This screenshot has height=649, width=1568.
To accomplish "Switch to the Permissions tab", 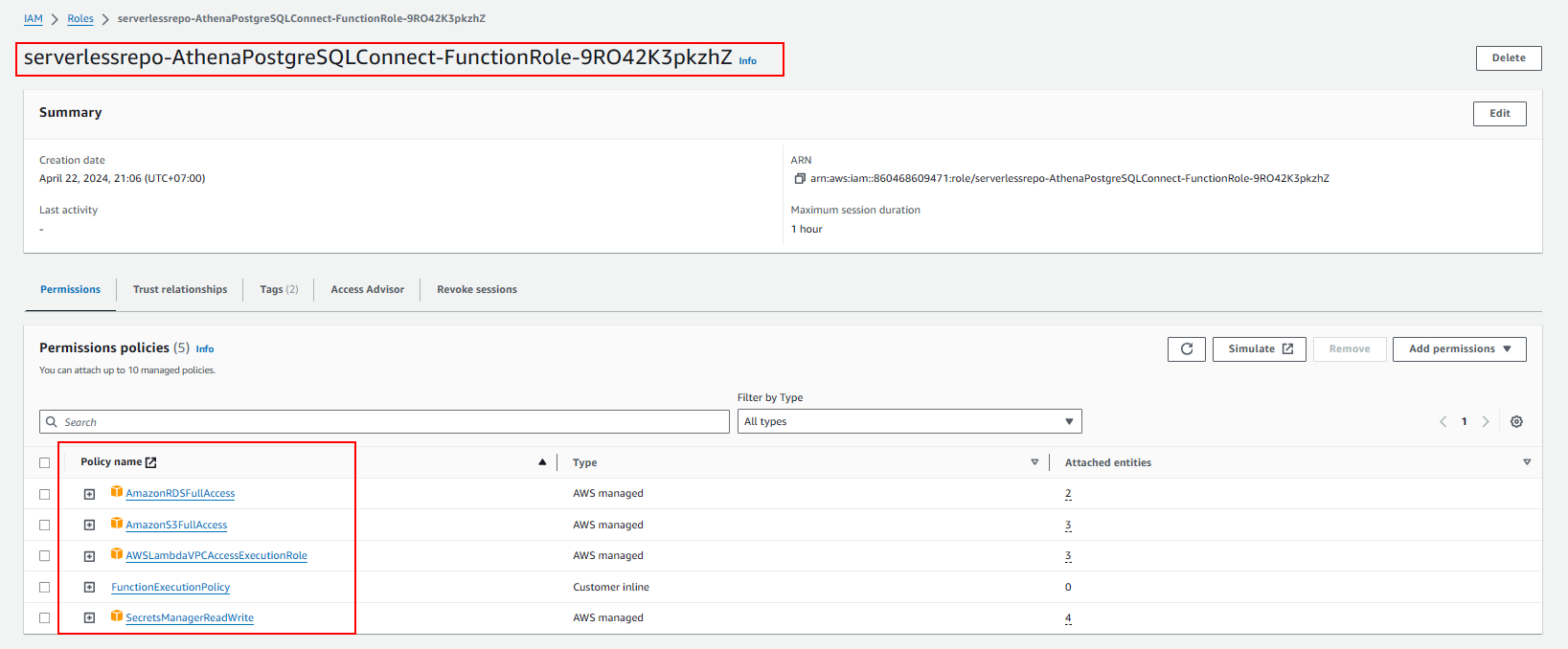I will (70, 290).
